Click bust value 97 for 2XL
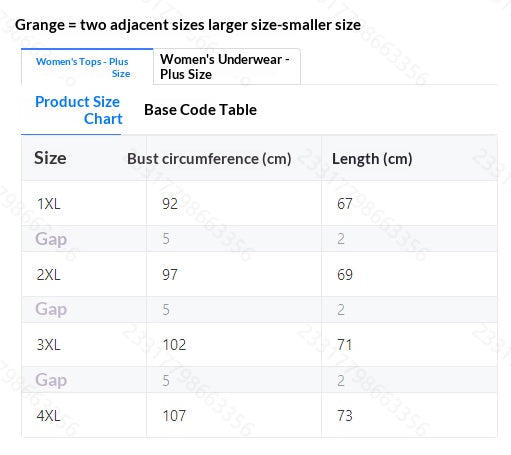The image size is (511, 455). coord(170,275)
